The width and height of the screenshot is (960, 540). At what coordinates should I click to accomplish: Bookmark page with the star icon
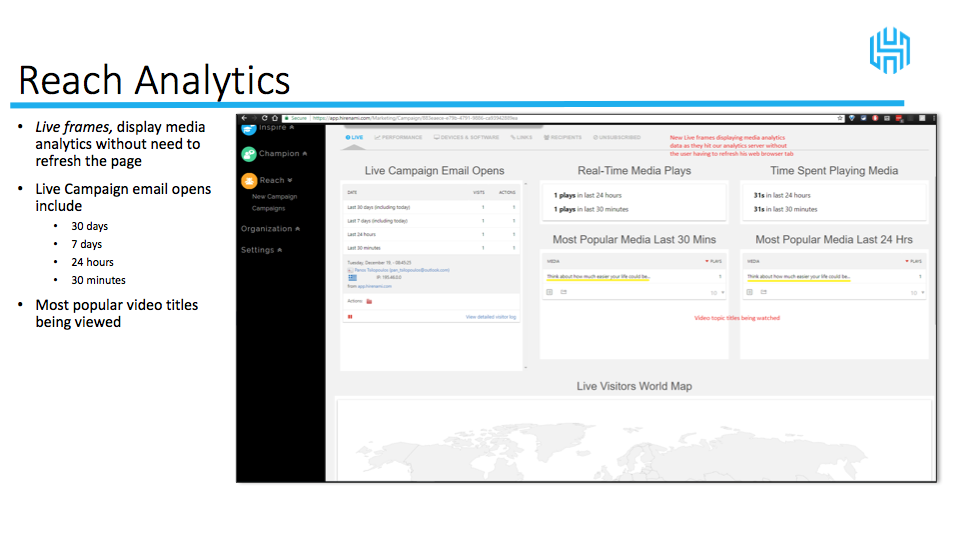[839, 118]
